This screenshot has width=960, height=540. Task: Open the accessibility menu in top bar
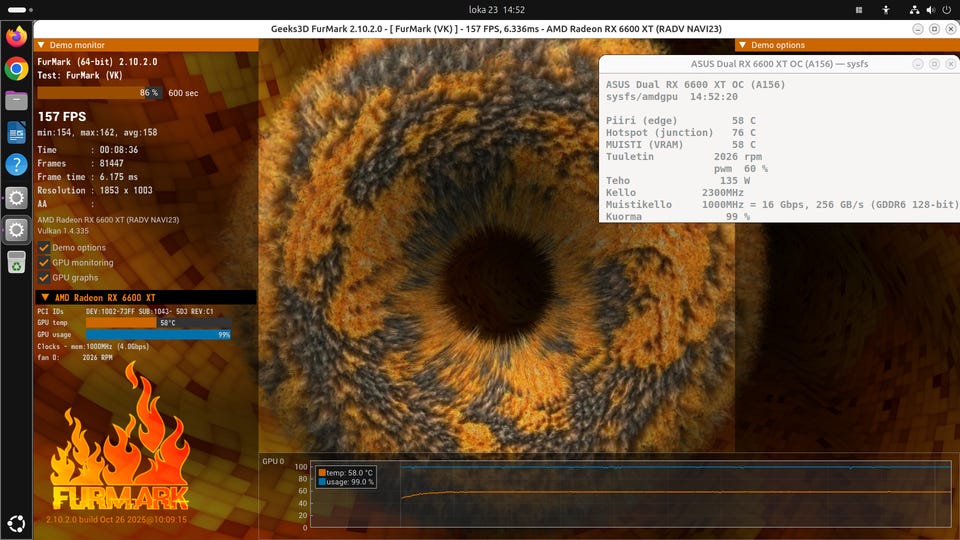pos(886,10)
